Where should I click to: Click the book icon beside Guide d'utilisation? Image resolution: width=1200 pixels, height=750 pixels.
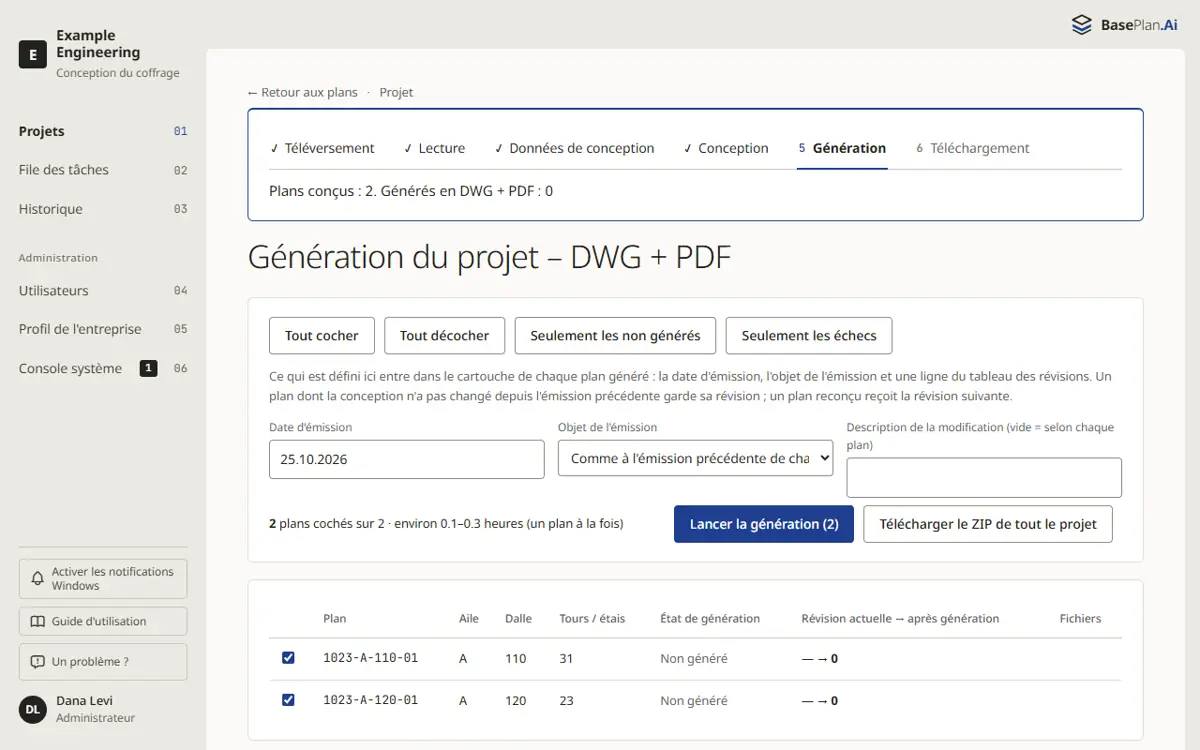(38, 621)
